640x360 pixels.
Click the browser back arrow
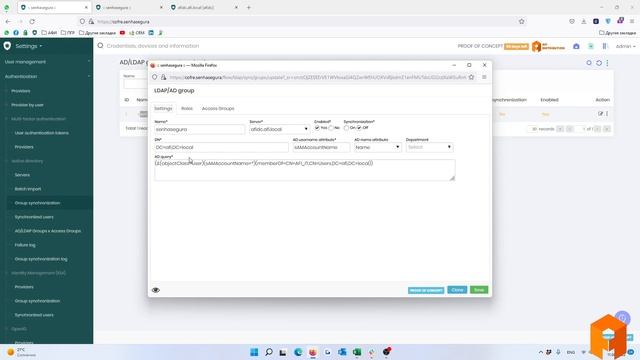(9, 21)
